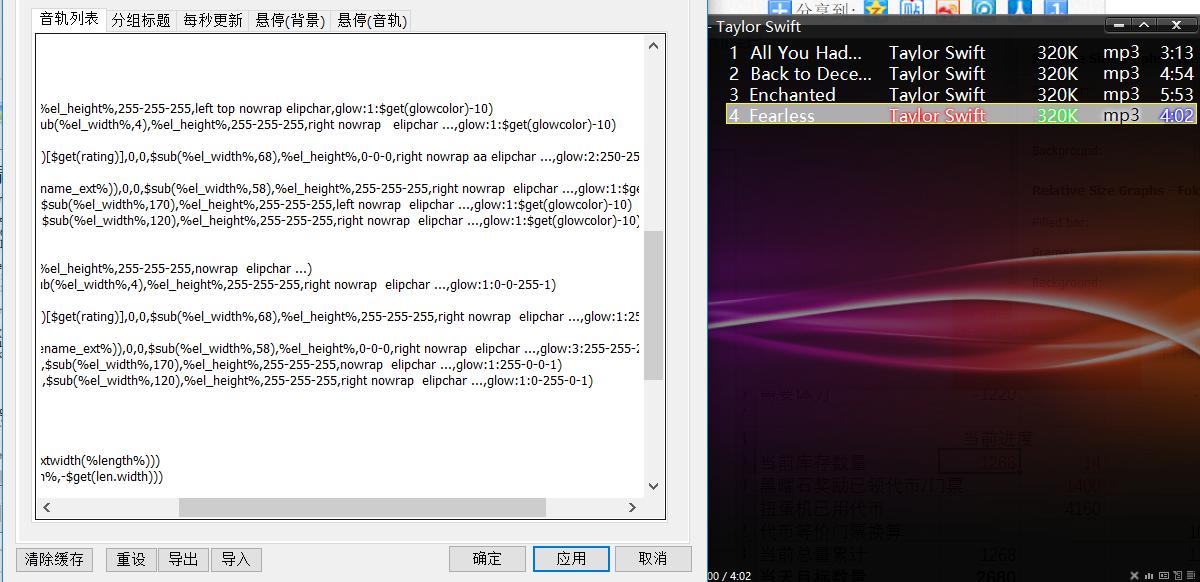Go to the 悬停(背景) tab

pos(290,20)
